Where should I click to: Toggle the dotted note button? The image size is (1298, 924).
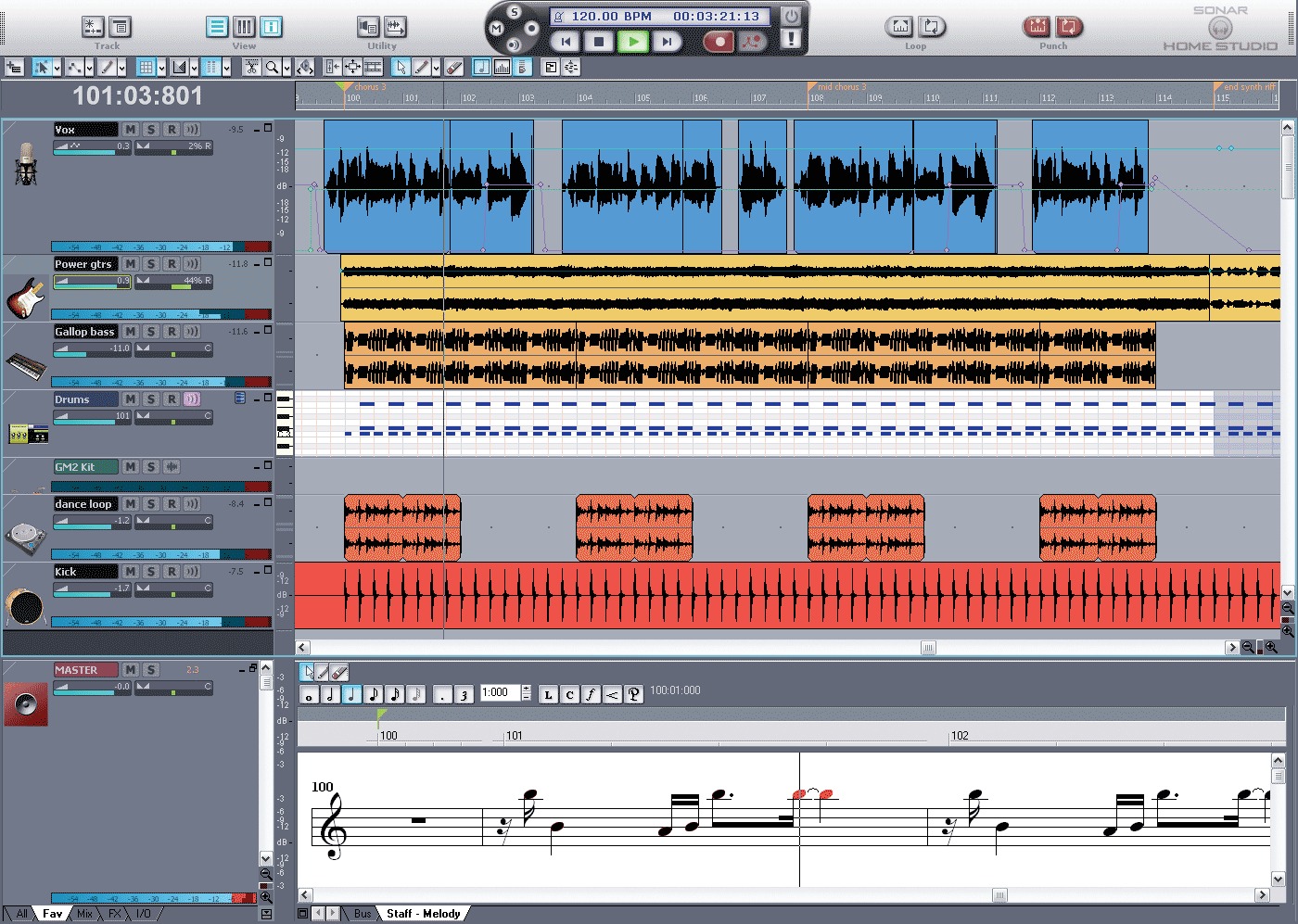pyautogui.click(x=443, y=694)
